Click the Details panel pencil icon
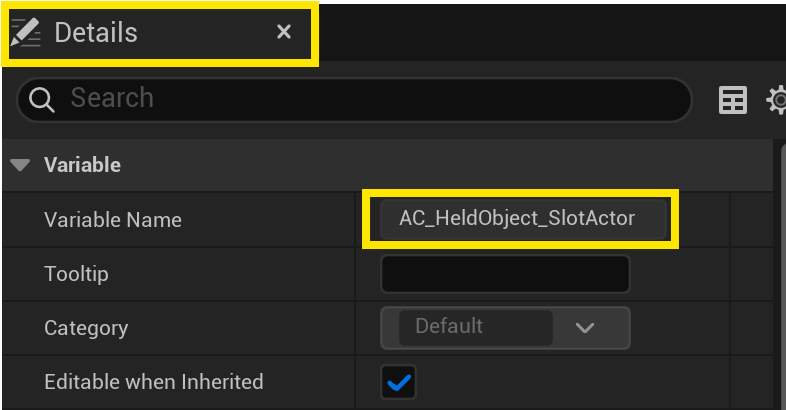This screenshot has height=410, width=786. 26,32
